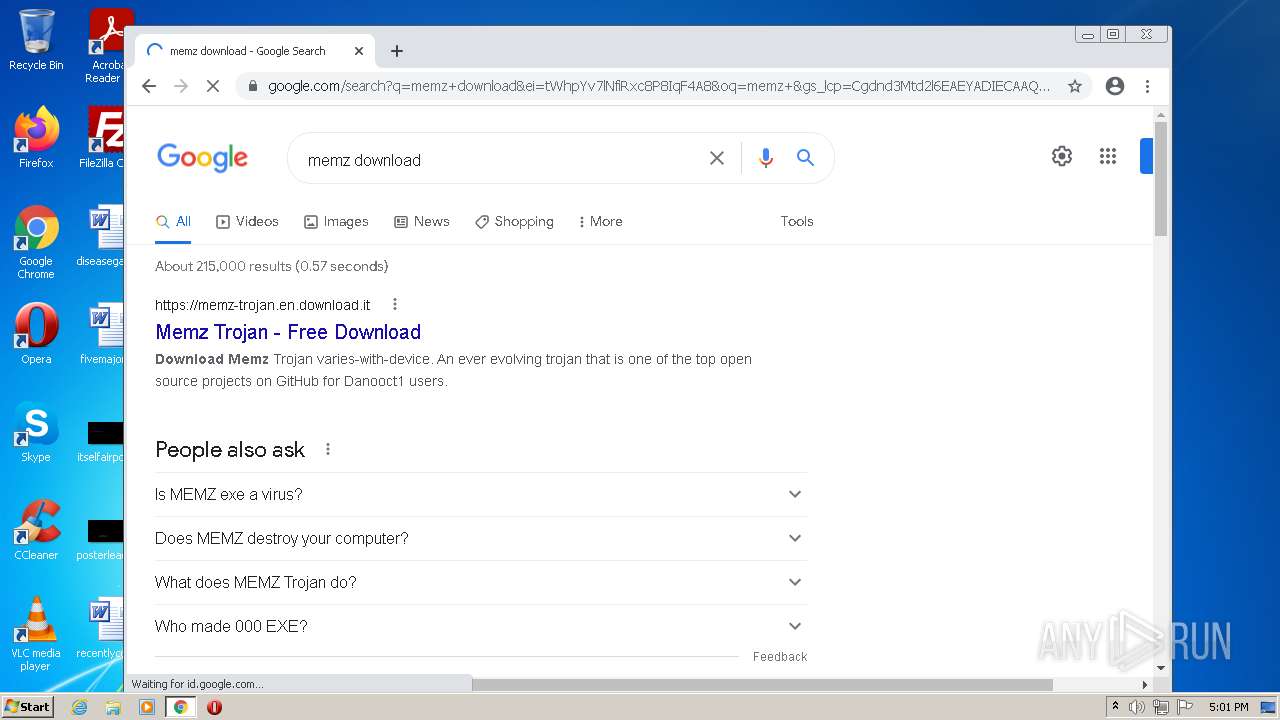The height and width of the screenshot is (720, 1280).
Task: Open the Acrobat Reader desktop shortcut
Action: coord(107,45)
